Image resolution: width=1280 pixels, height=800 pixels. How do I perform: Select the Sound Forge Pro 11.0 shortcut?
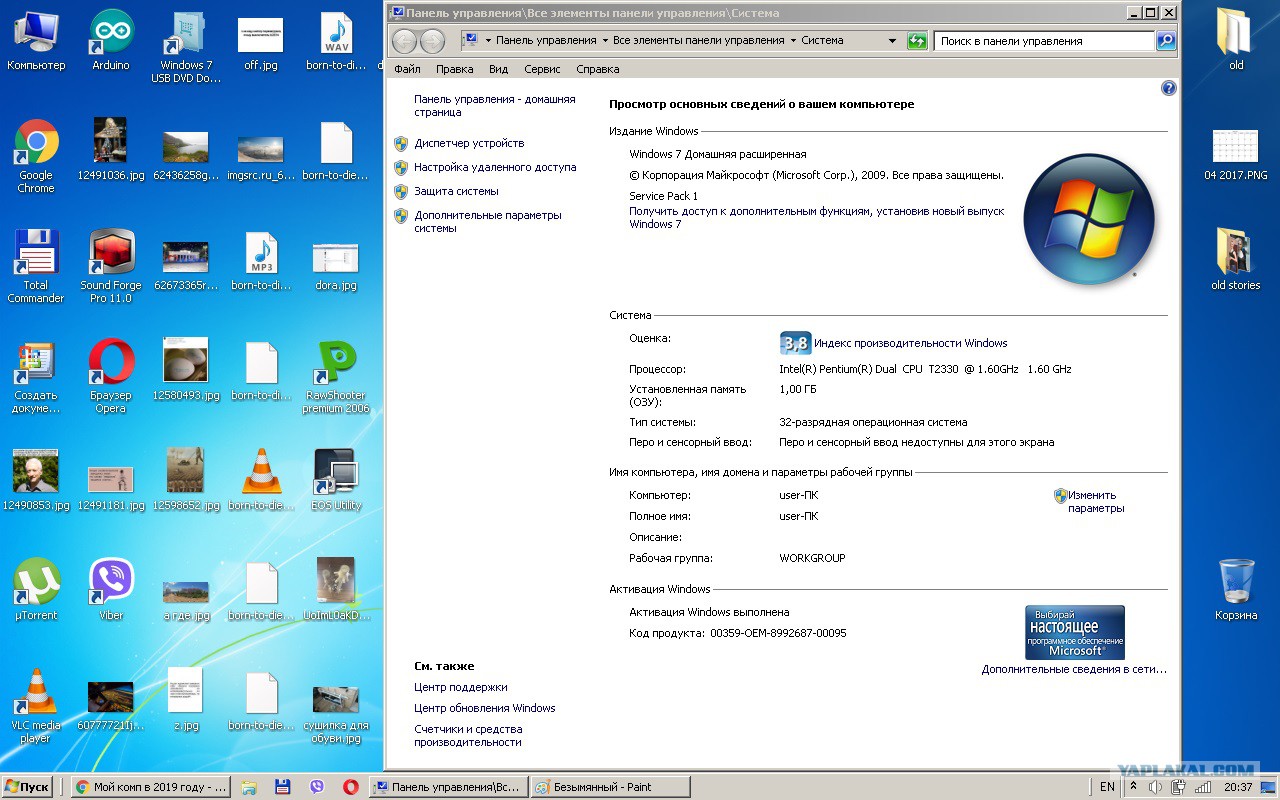pyautogui.click(x=111, y=267)
